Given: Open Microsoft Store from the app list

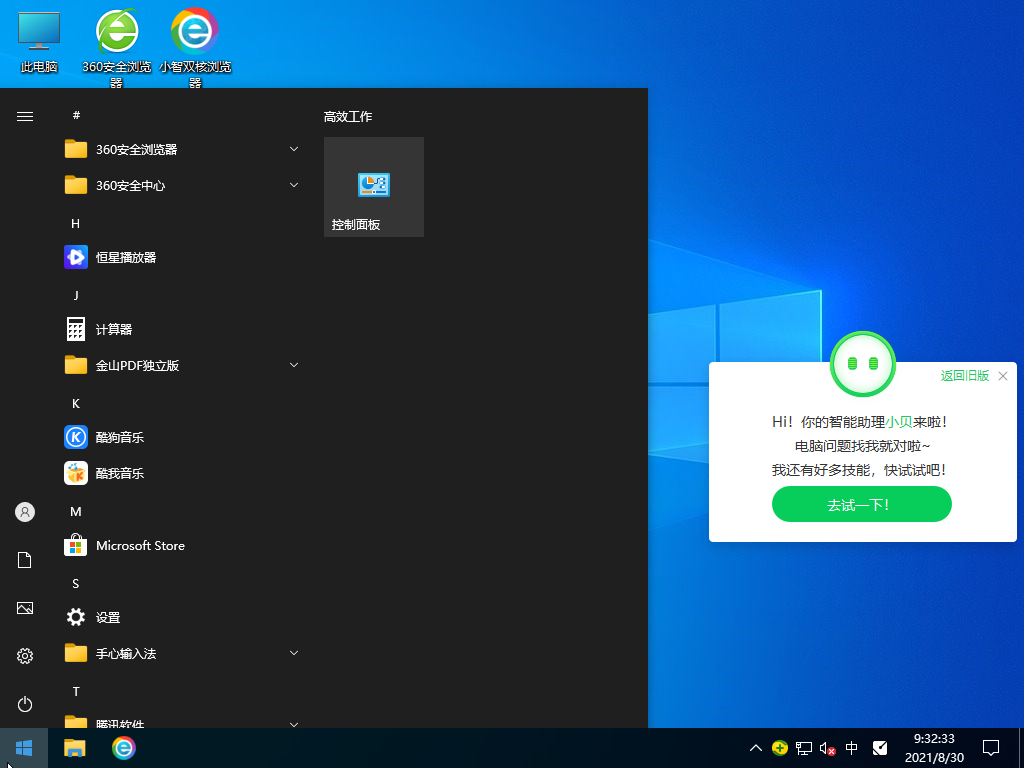Looking at the screenshot, I should [139, 545].
